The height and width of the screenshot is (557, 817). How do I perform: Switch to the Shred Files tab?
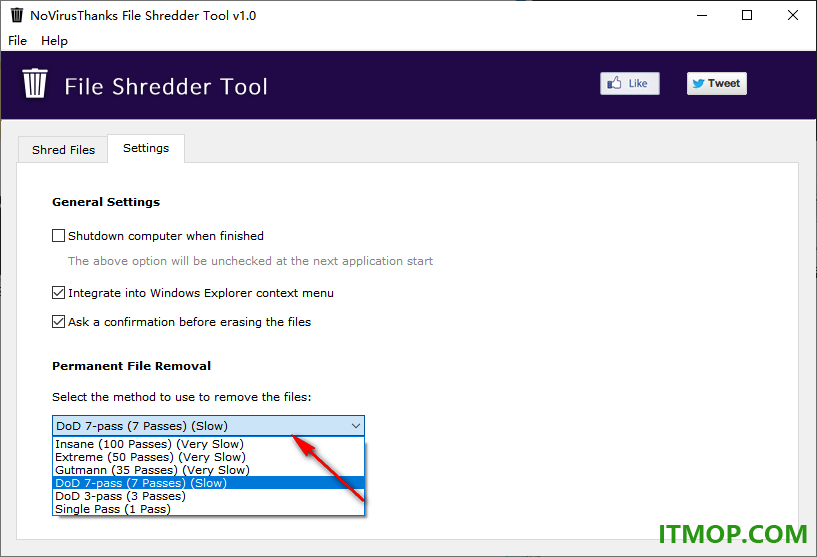pyautogui.click(x=63, y=150)
